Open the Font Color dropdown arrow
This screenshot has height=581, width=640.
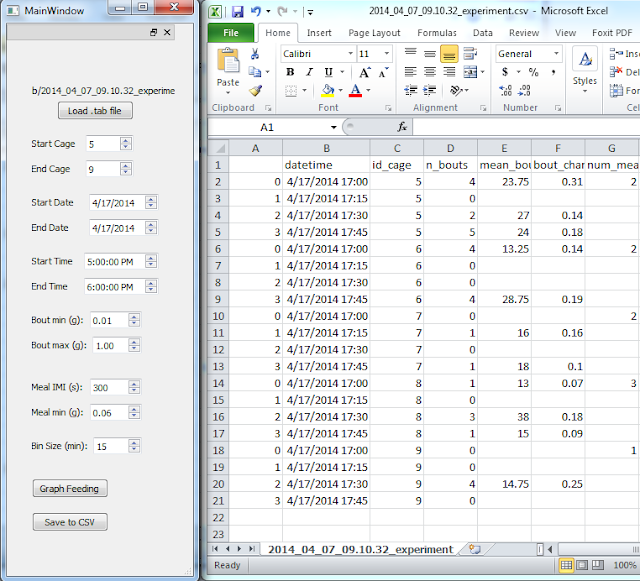click(x=368, y=91)
